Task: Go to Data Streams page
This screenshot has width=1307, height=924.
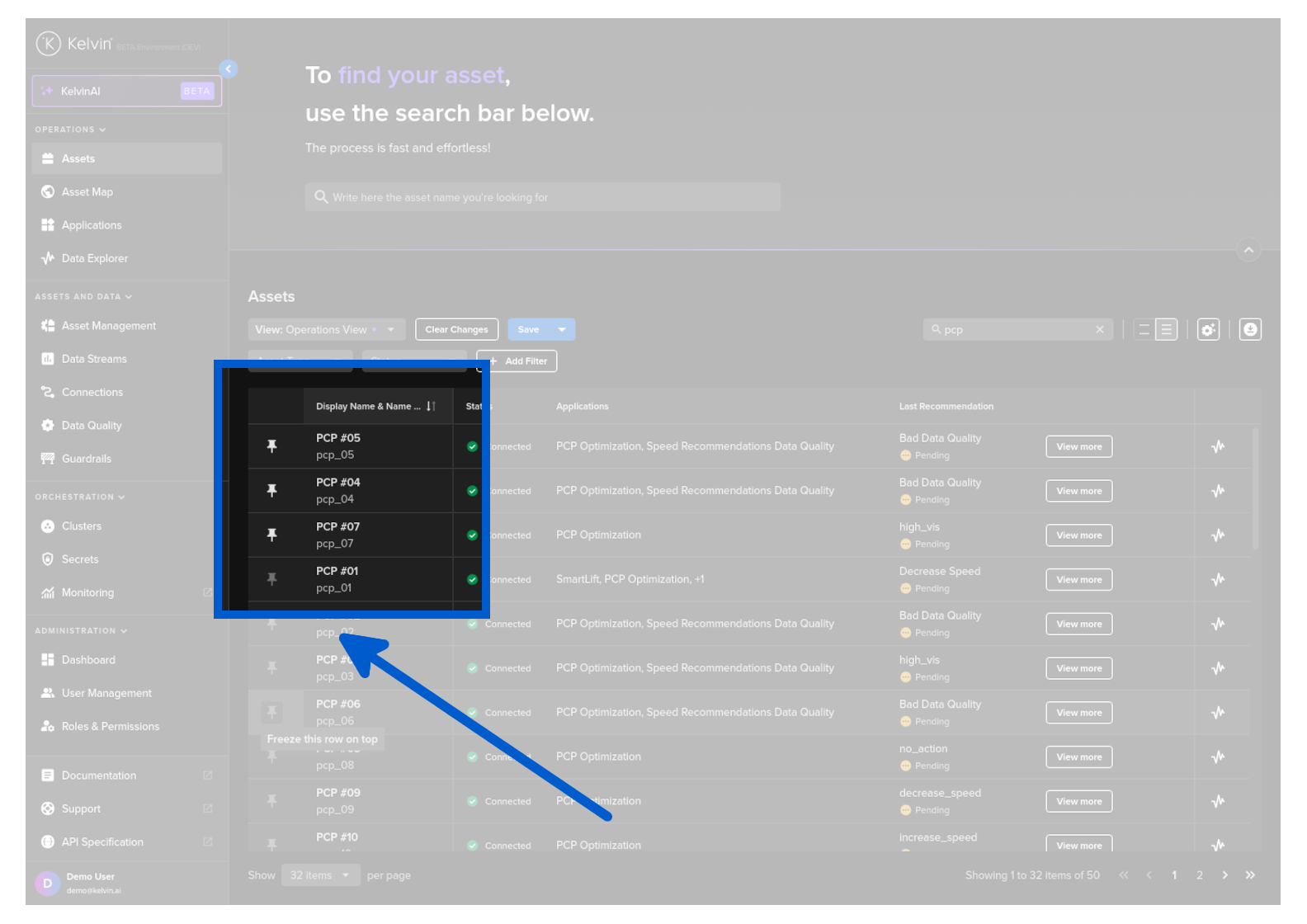Action: click(94, 359)
